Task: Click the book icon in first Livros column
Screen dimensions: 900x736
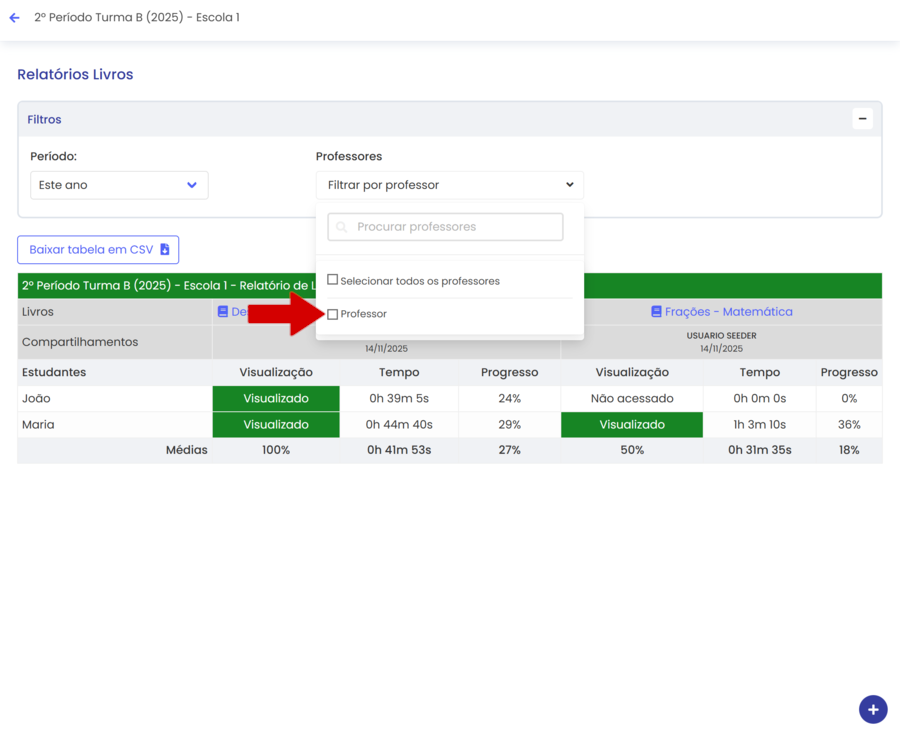Action: (223, 312)
